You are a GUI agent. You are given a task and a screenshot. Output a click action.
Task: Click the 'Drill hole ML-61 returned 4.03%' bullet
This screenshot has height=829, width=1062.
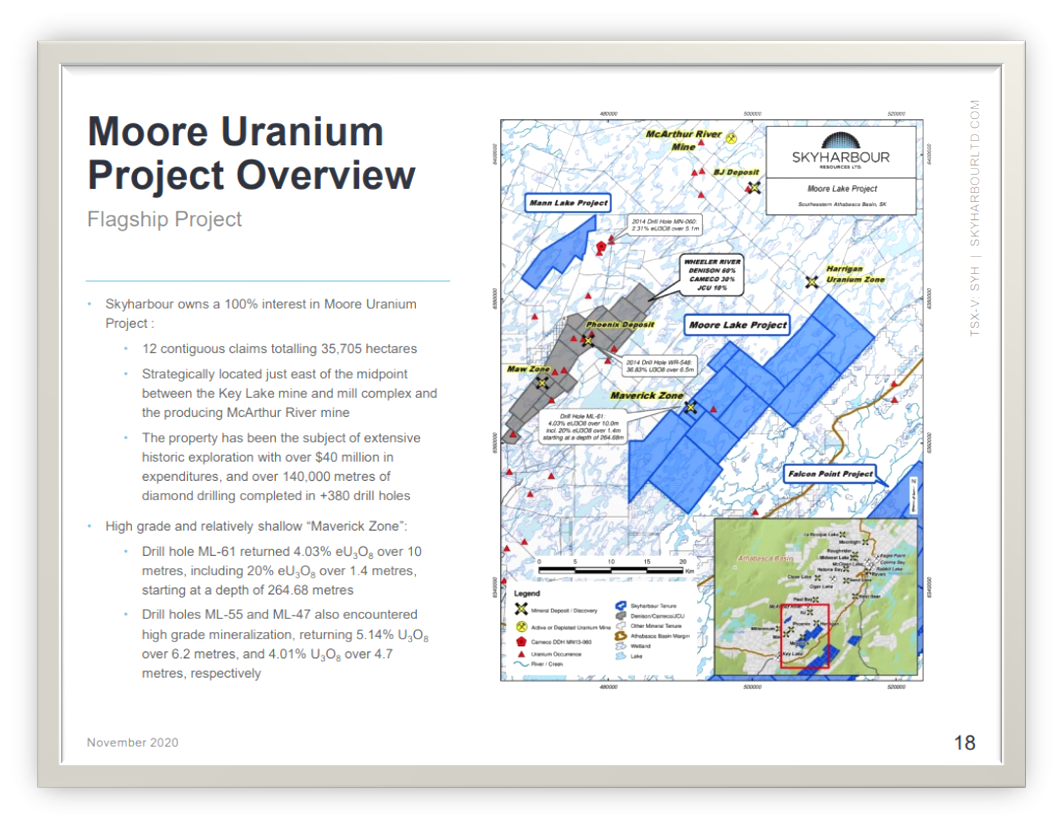pos(282,571)
